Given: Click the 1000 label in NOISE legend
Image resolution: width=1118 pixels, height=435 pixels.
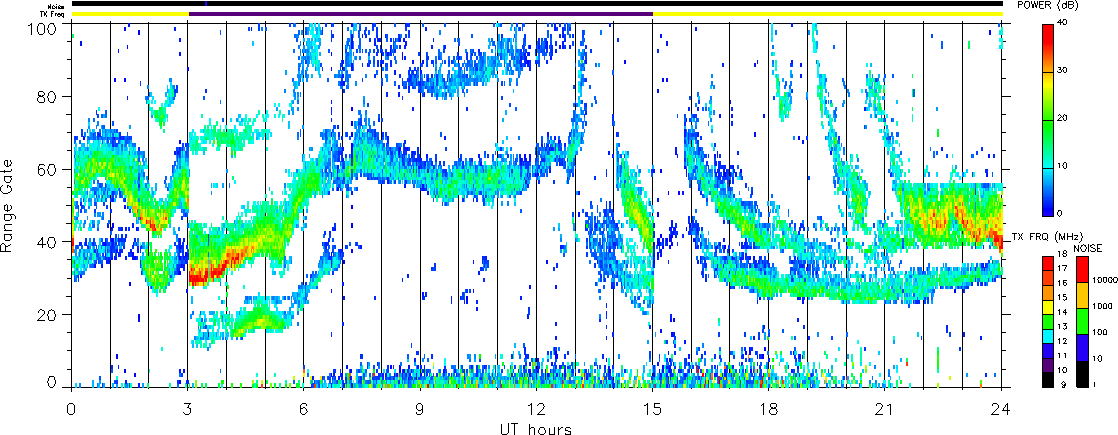Looking at the screenshot, I should pos(1102,306).
